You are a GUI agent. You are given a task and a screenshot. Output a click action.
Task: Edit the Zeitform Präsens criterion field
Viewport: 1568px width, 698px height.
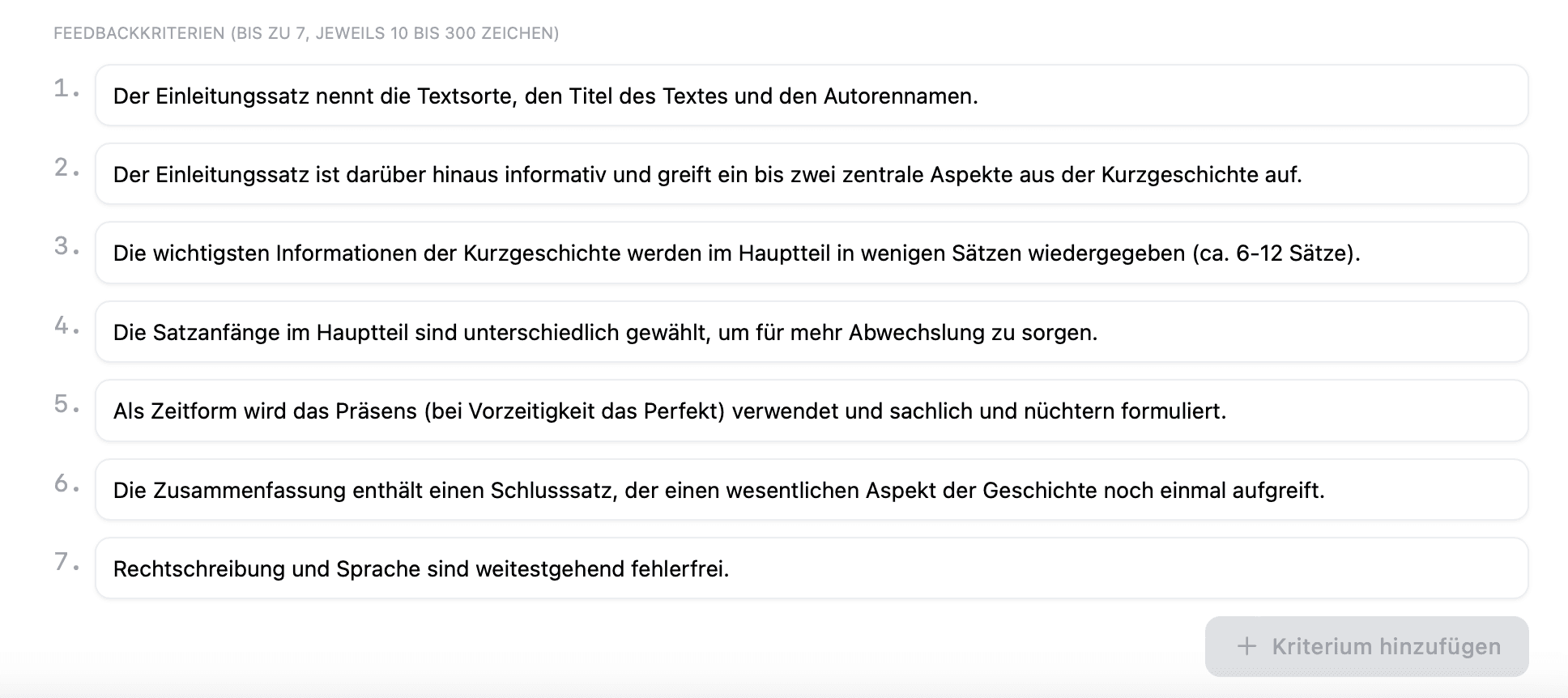810,411
